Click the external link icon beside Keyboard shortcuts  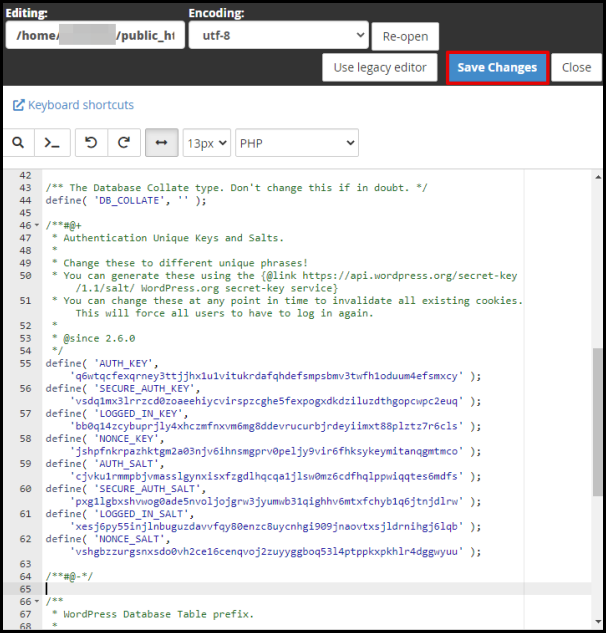pyautogui.click(x=19, y=105)
